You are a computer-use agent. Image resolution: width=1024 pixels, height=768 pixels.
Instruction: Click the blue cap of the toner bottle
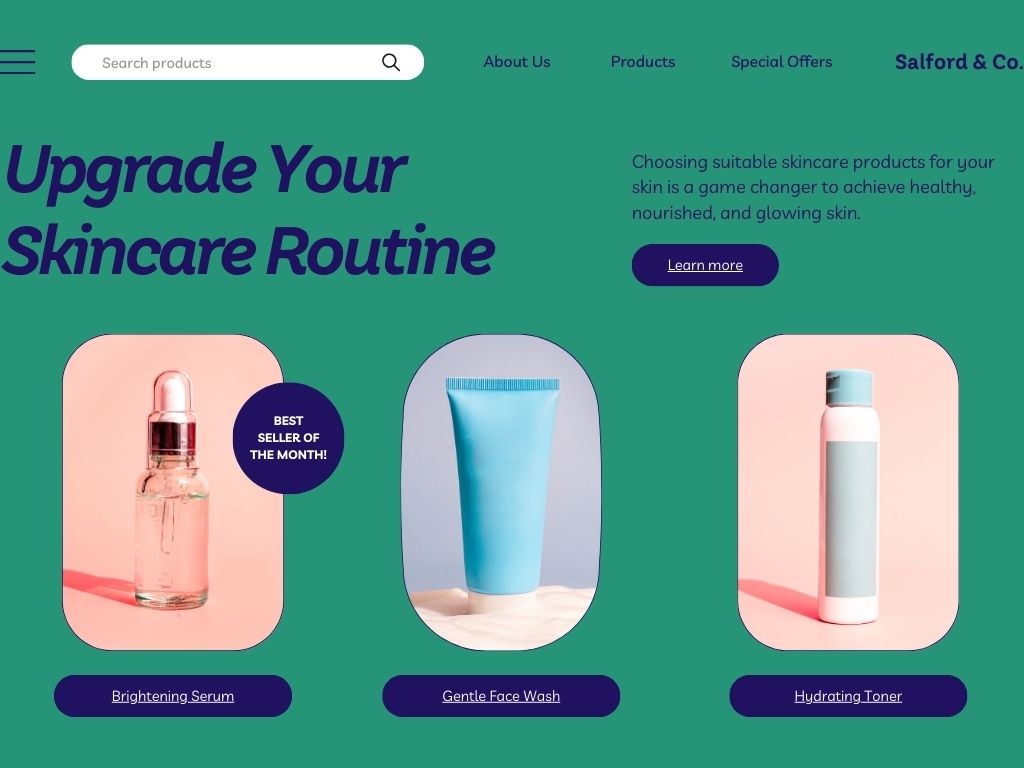849,387
